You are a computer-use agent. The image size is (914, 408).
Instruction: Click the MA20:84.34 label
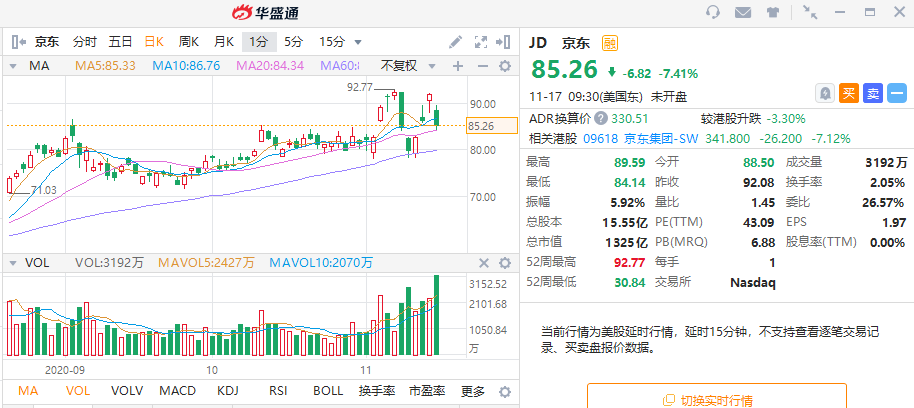point(270,66)
